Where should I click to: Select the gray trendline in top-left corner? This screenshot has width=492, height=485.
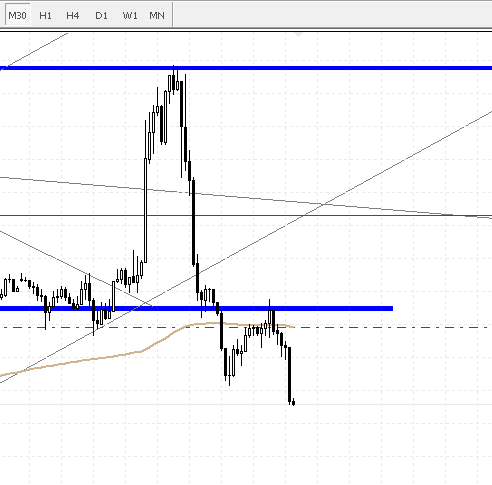click(33, 52)
